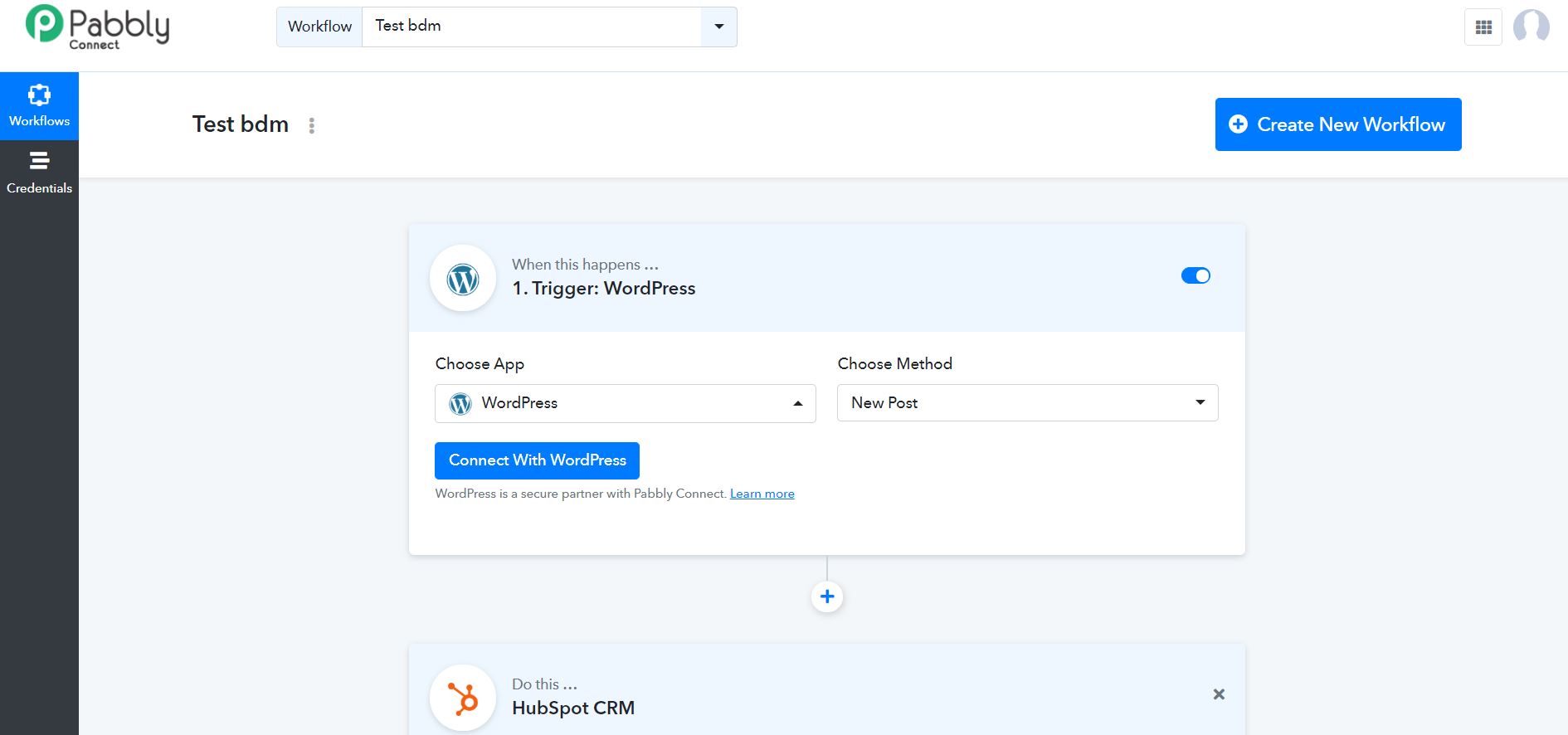Click the Test bdm workflow name field
The width and height of the screenshot is (1568, 735).
tap(531, 27)
